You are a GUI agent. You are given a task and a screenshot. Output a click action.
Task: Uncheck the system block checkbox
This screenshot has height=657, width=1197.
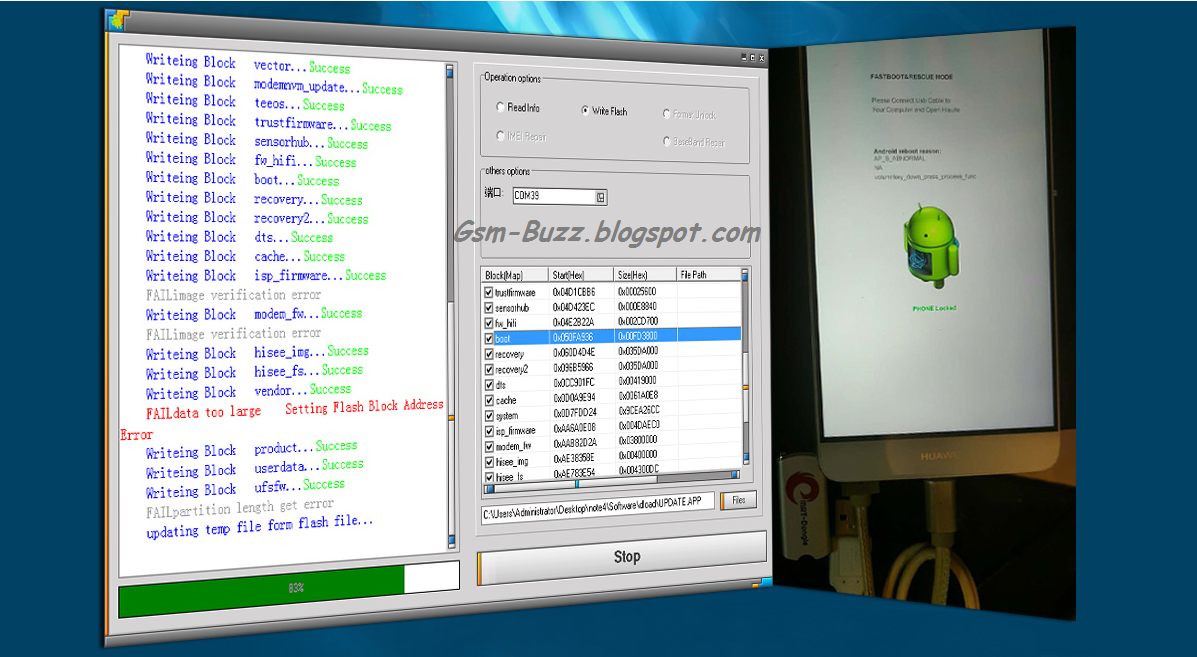tap(489, 416)
